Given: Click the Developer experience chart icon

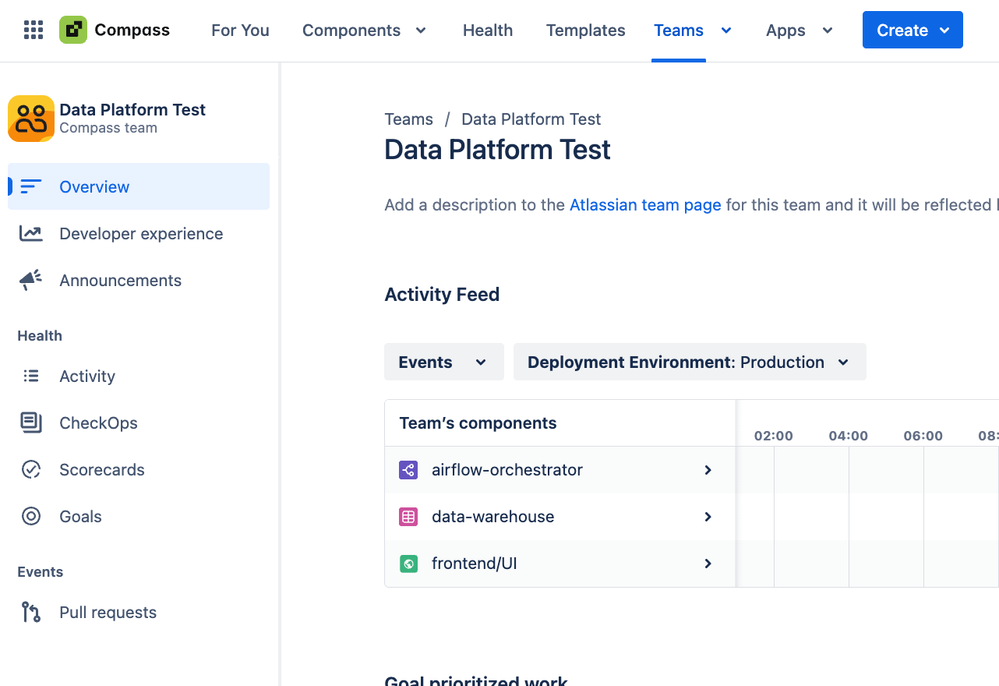Looking at the screenshot, I should 31,234.
